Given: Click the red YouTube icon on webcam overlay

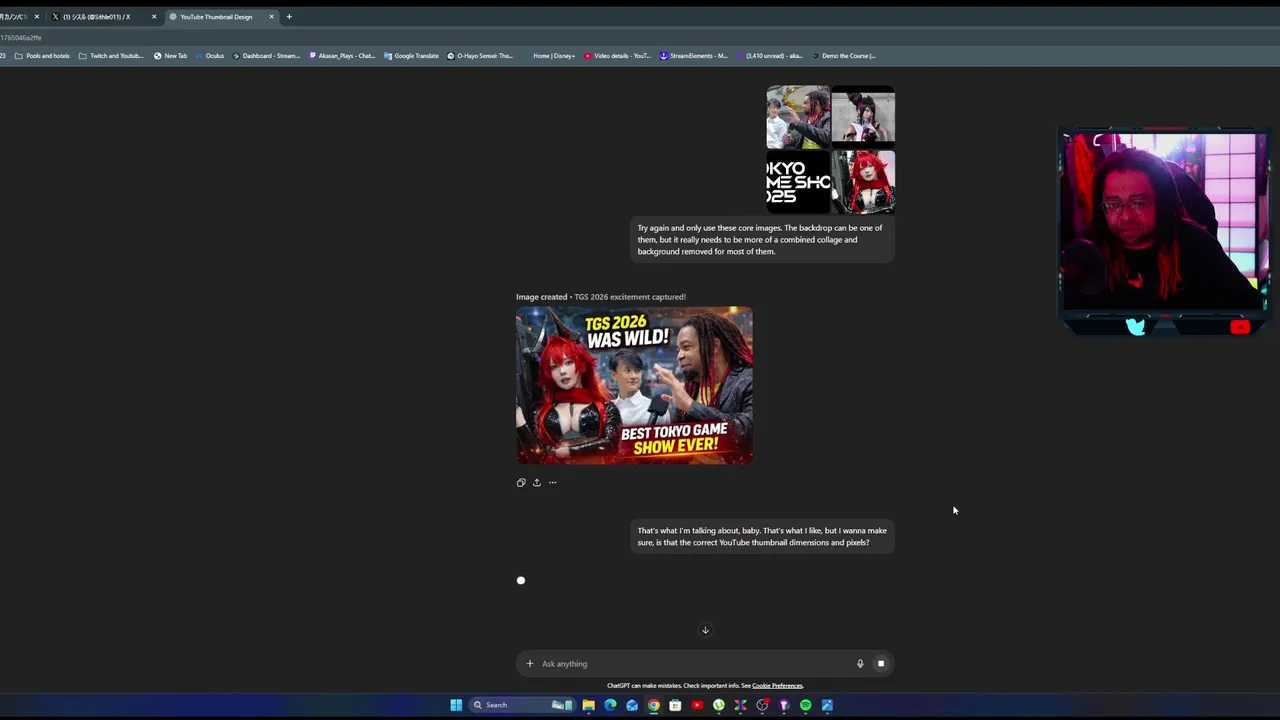Looking at the screenshot, I should (x=1240, y=327).
